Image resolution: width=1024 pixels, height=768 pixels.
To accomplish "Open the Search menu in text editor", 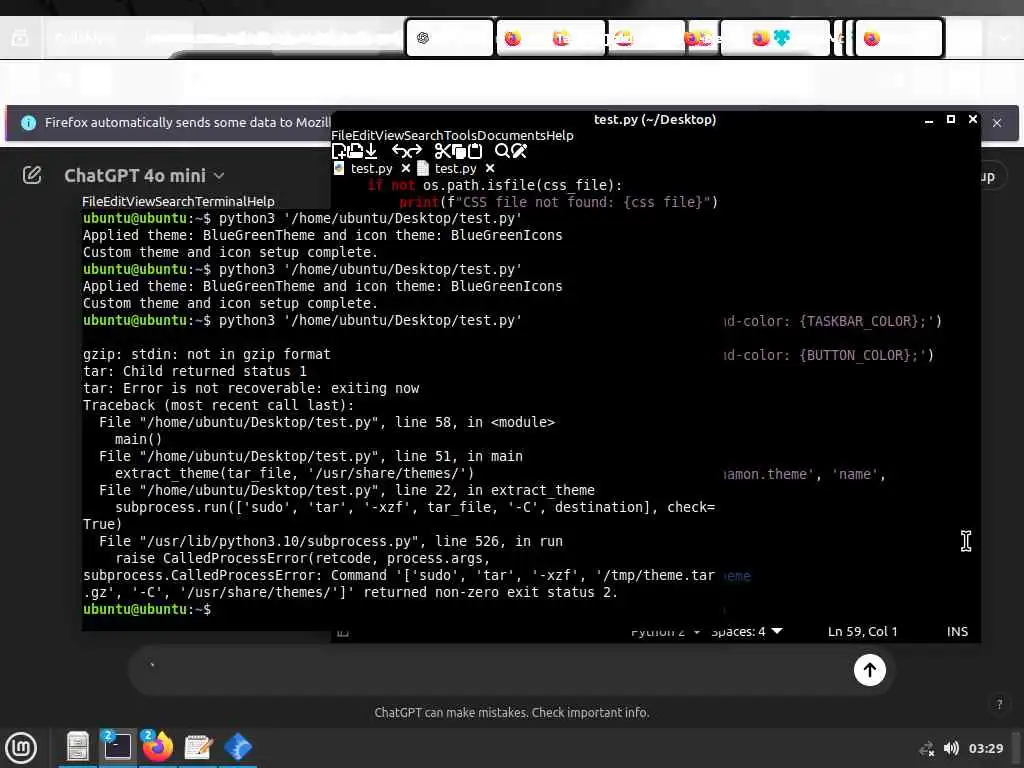I will tap(424, 135).
